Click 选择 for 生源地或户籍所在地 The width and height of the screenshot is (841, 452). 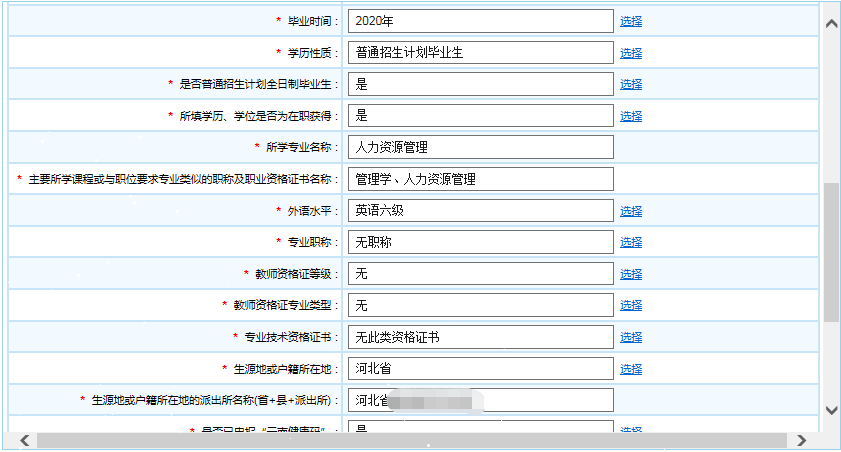pyautogui.click(x=631, y=369)
